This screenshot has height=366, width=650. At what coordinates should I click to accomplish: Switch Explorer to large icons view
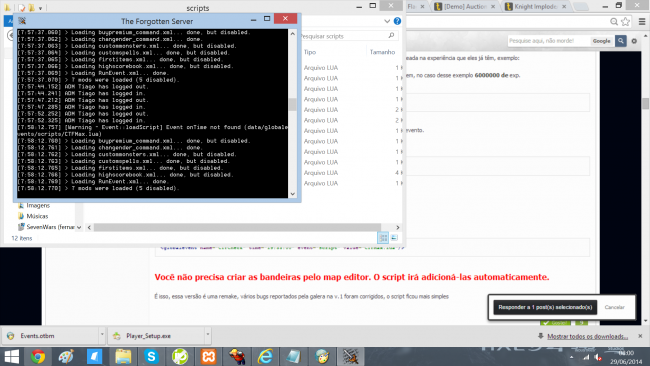pyautogui.click(x=394, y=238)
